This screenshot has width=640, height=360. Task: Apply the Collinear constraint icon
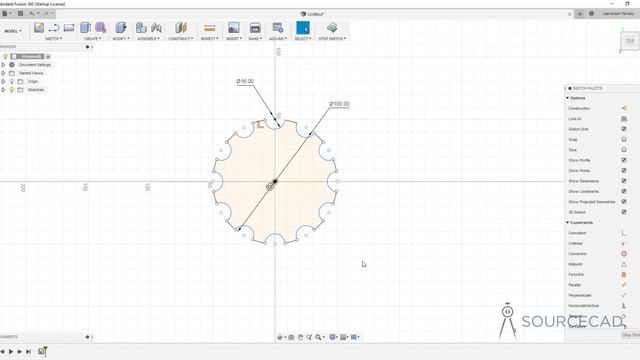point(624,243)
